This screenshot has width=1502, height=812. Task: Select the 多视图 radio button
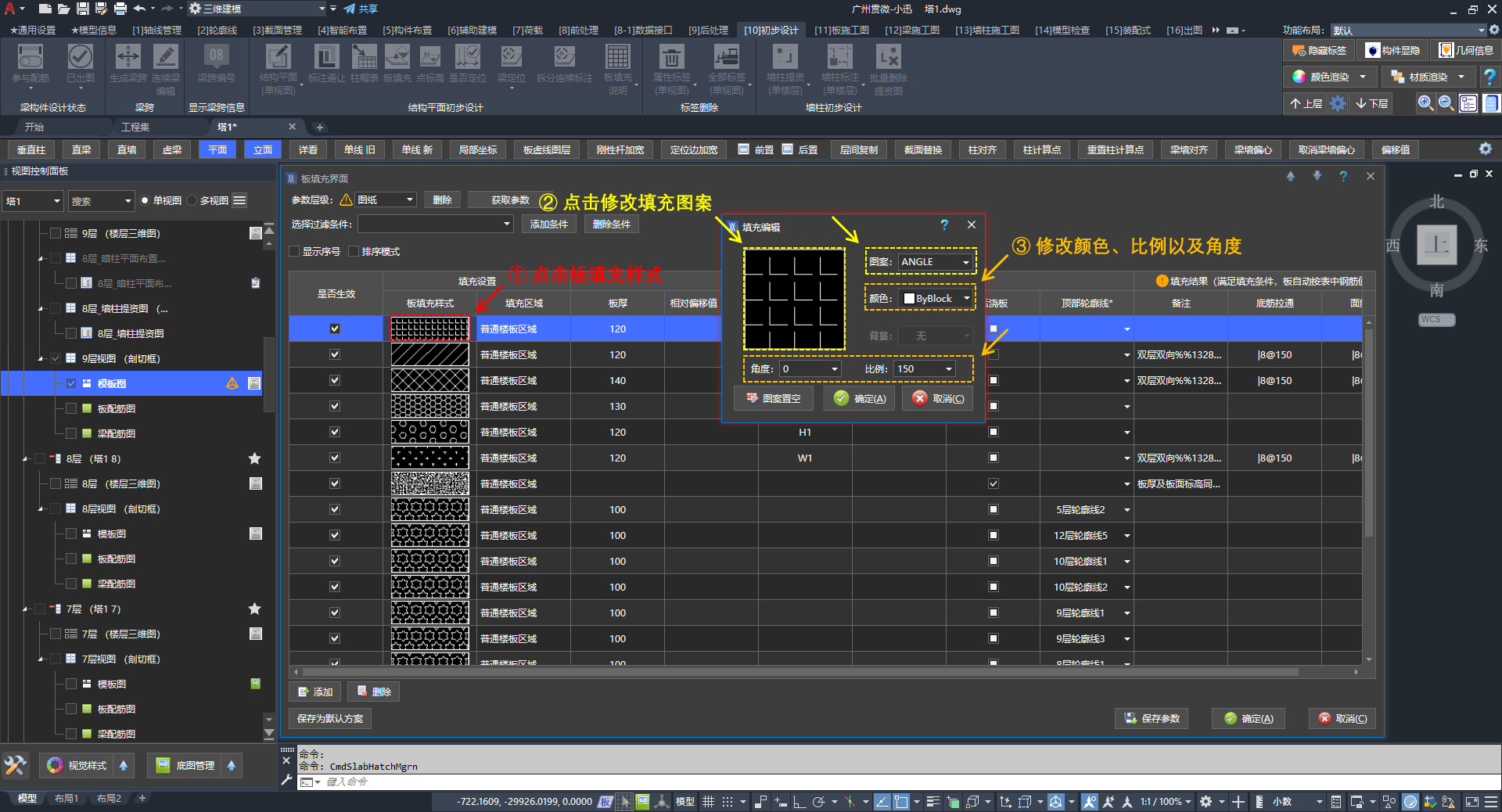[x=192, y=201]
